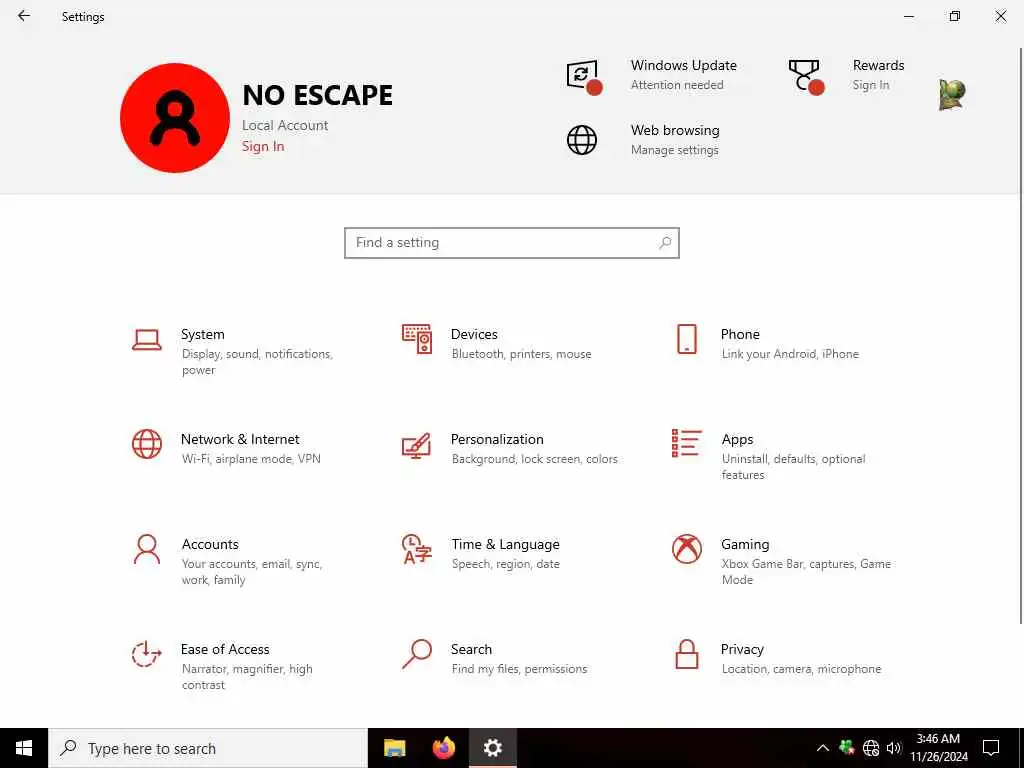
Task: Click the 'Local Account' label
Action: [285, 125]
